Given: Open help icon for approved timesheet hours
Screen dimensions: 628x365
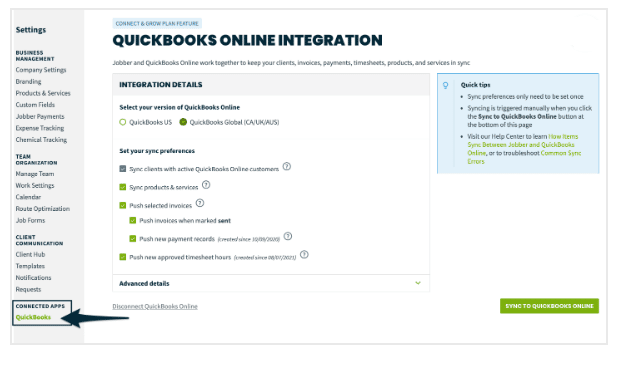Looking at the screenshot, I should coord(304,254).
